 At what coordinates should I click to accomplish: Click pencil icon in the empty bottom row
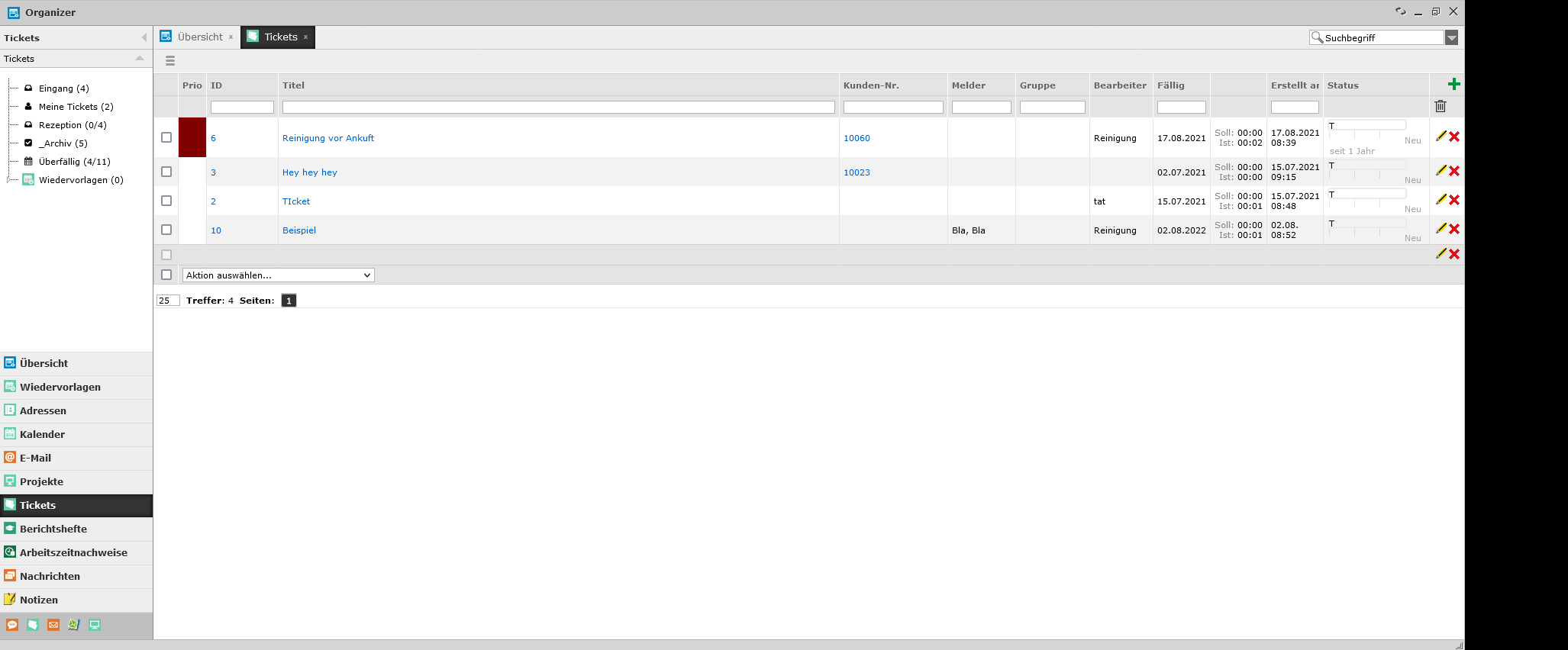(1441, 253)
